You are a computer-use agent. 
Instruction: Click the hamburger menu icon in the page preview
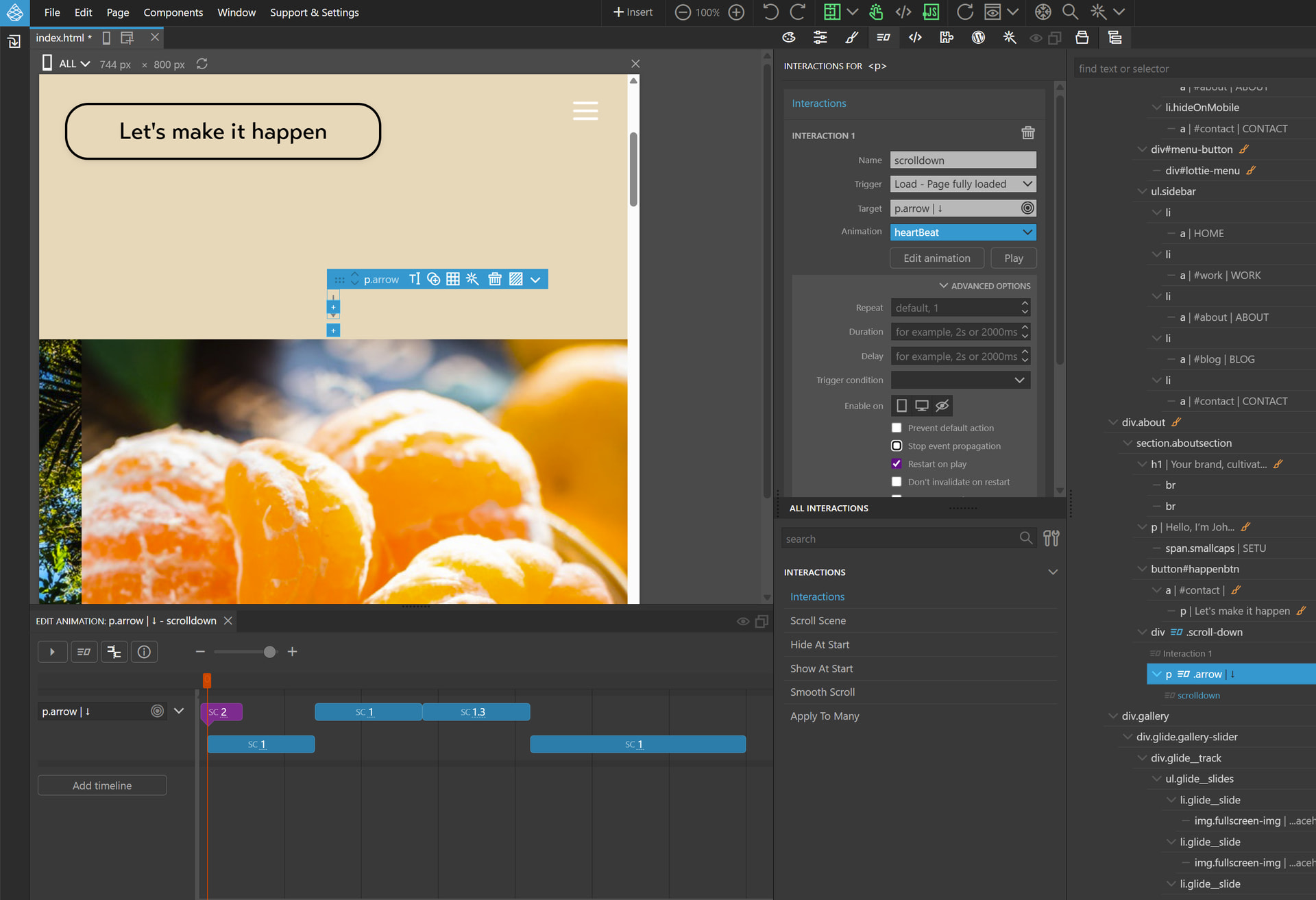(x=585, y=110)
